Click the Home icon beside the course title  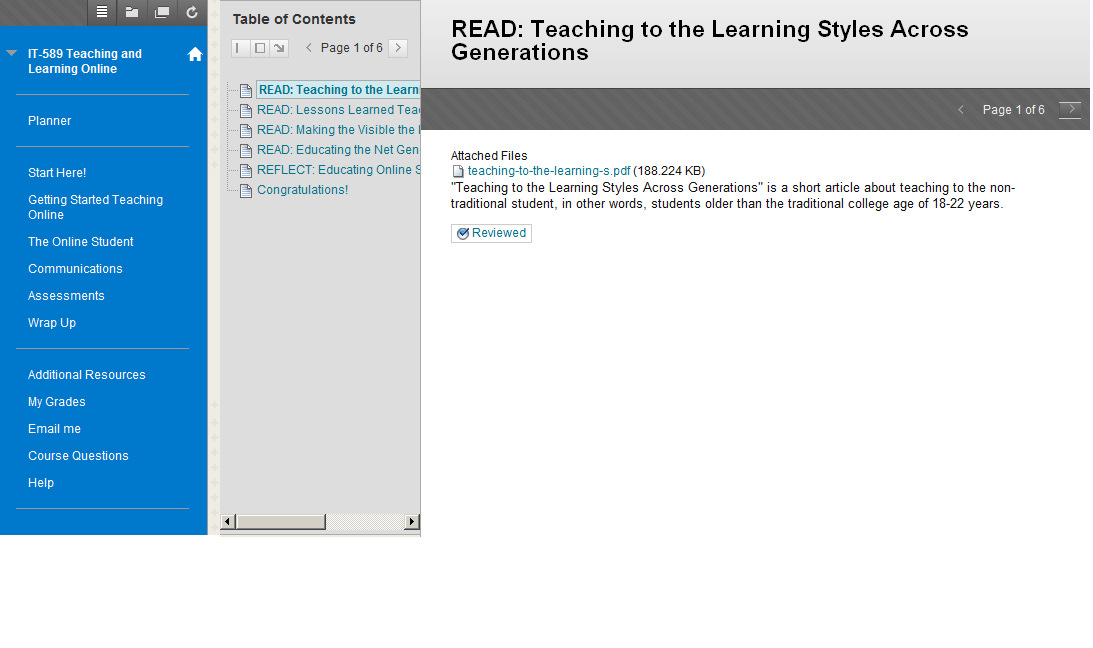(x=195, y=53)
